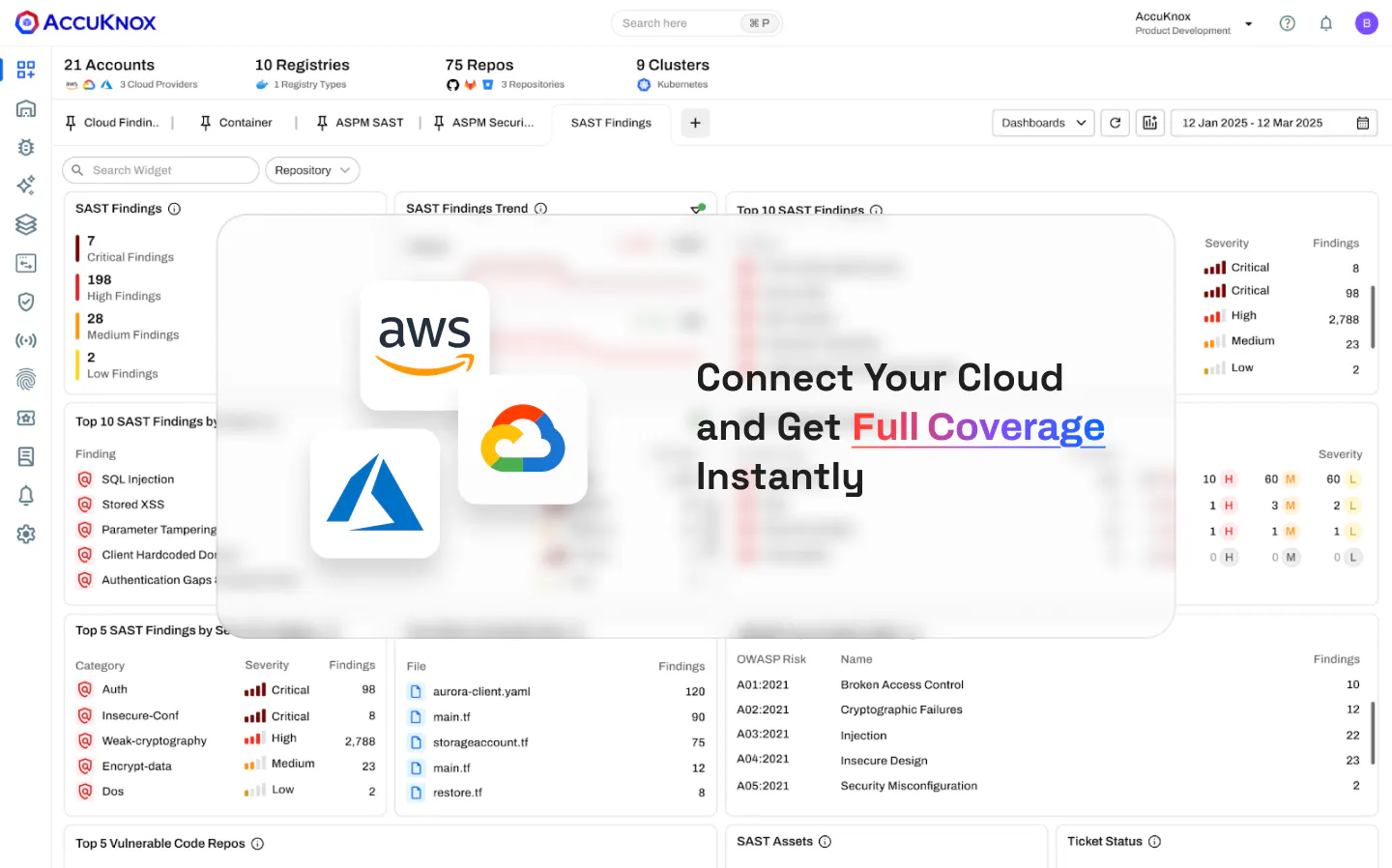Click the OWASP Risk table scrollbar
The height and width of the screenshot is (868, 1392).
(1373, 734)
